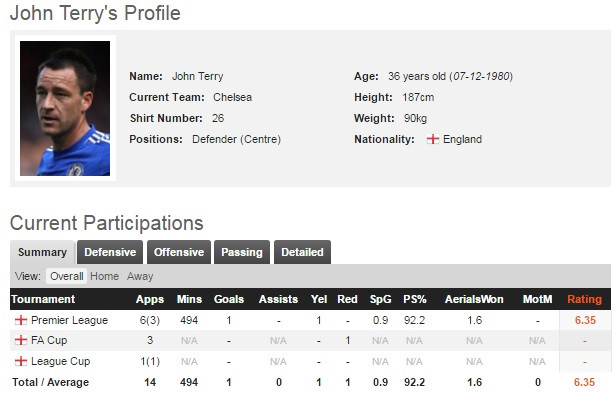The image size is (616, 393).
Task: Click the FA Cup flag icon
Action: (x=21, y=340)
